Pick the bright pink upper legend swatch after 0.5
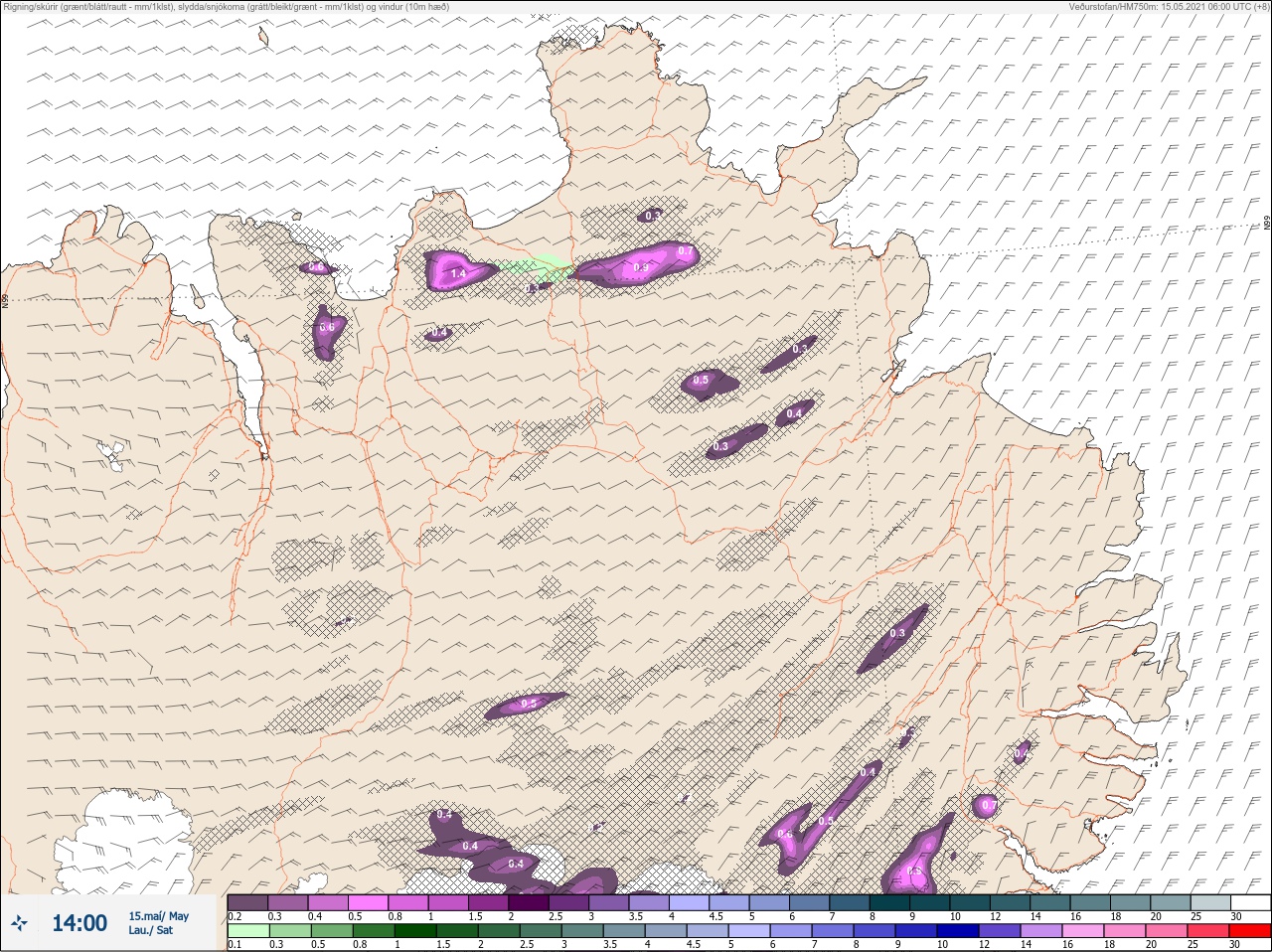Screen dimensions: 1272x952 (x=369, y=902)
